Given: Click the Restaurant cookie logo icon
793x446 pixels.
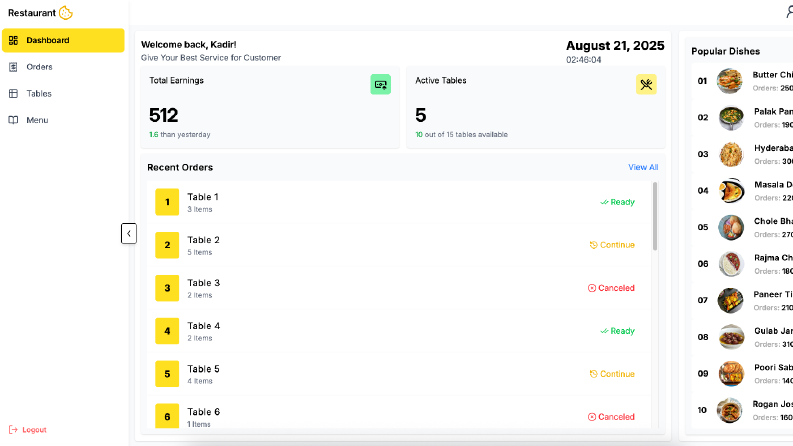Looking at the screenshot, I should click(66, 13).
